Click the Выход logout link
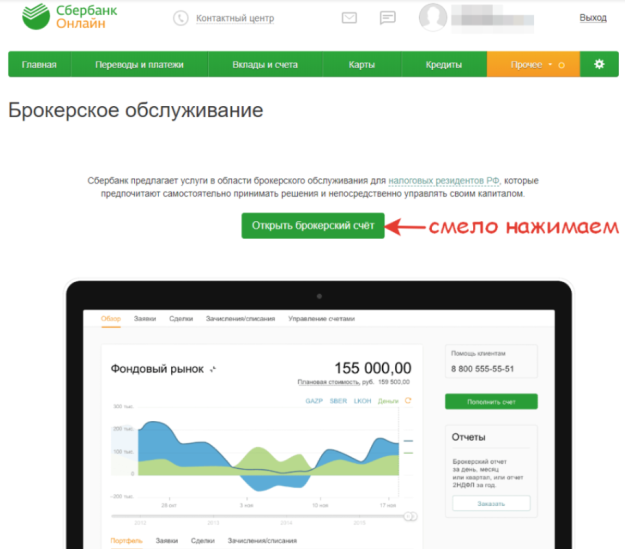The image size is (625, 549). 593,18
